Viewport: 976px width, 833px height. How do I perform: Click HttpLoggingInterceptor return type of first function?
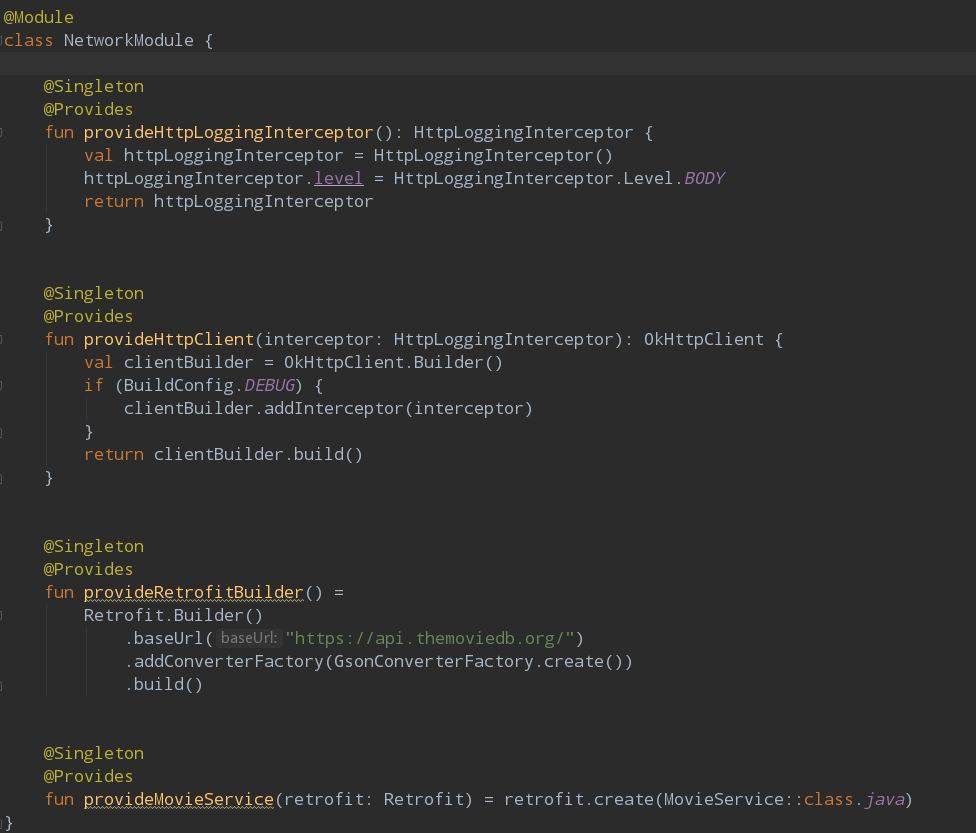(523, 133)
